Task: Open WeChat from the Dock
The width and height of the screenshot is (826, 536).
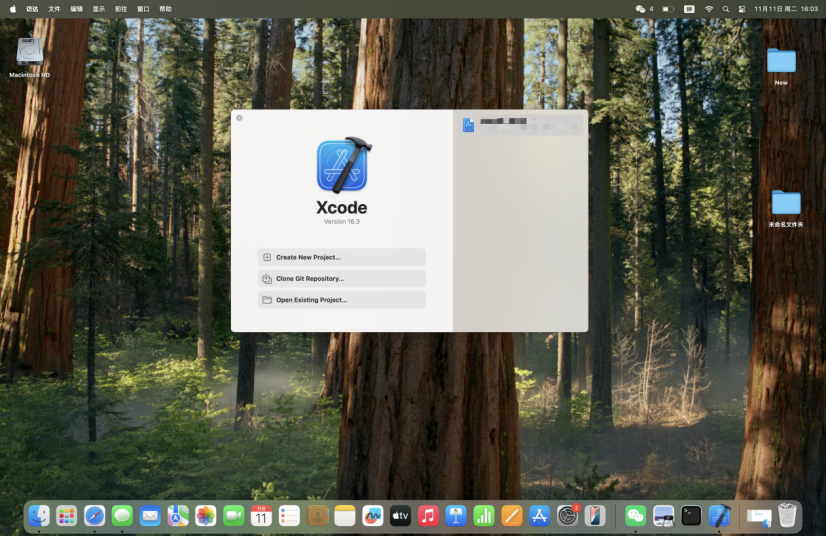Action: [635, 516]
